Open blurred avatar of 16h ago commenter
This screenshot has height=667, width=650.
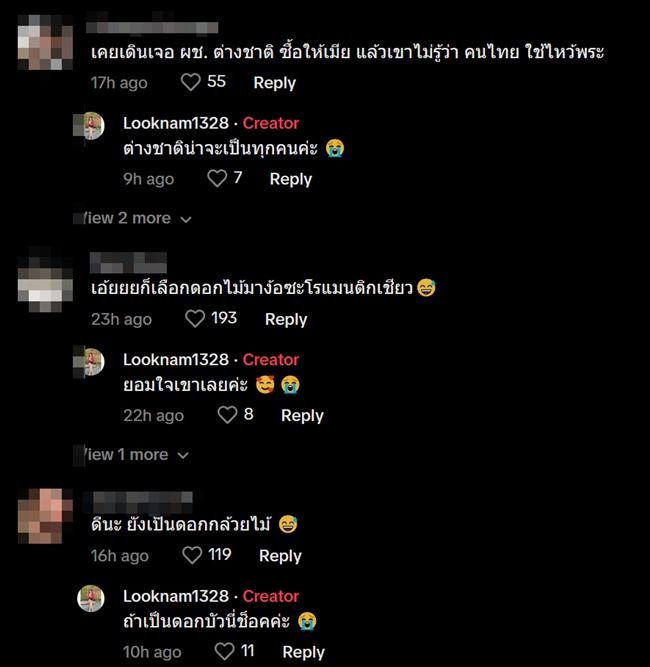(45, 516)
